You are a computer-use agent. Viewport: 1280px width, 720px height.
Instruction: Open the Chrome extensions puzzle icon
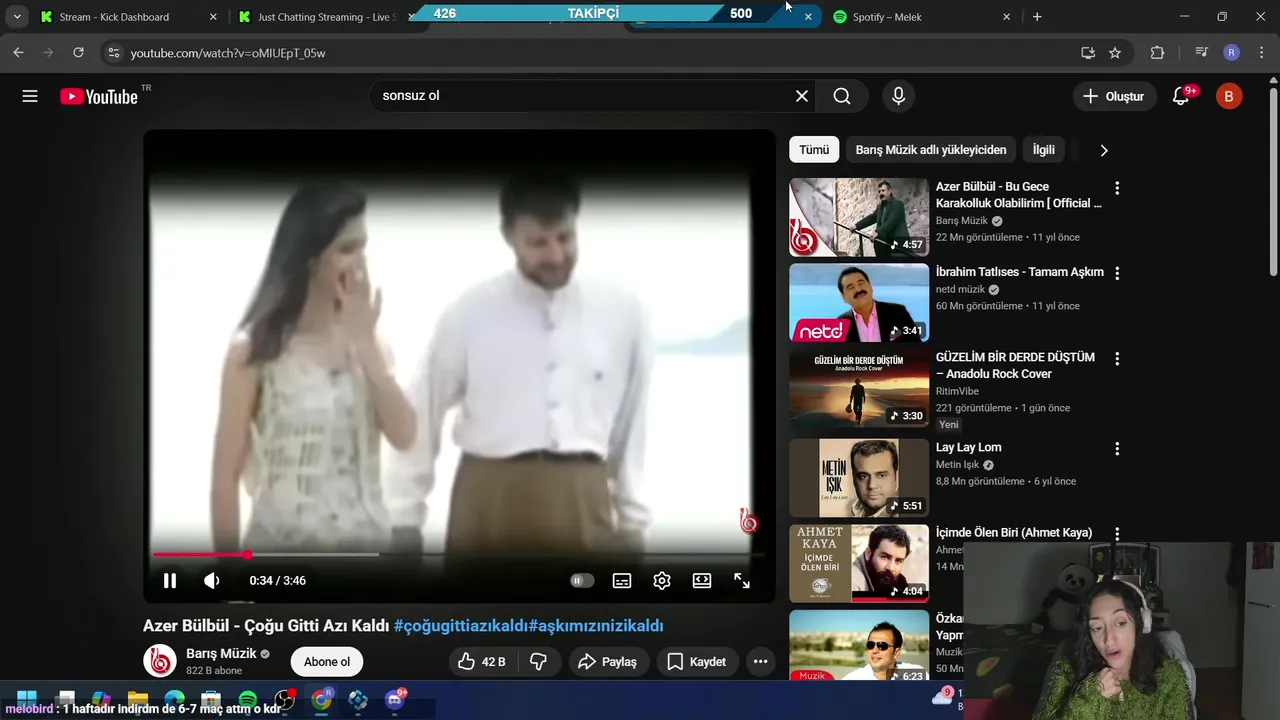(x=1157, y=53)
